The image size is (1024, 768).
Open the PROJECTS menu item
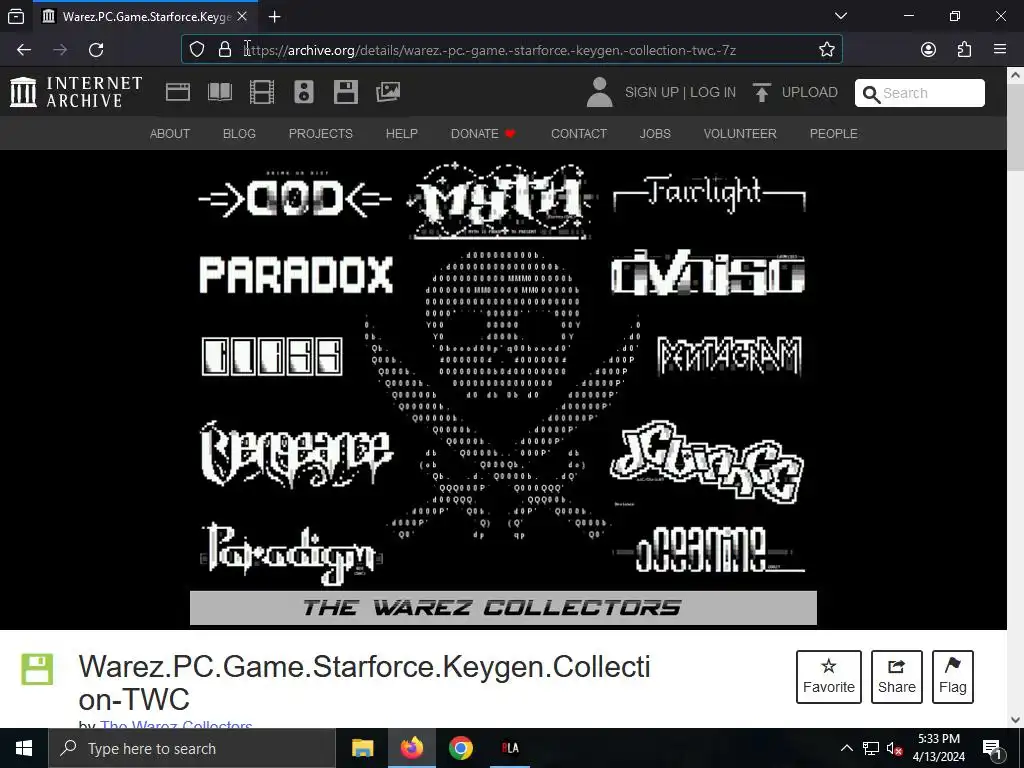321,134
